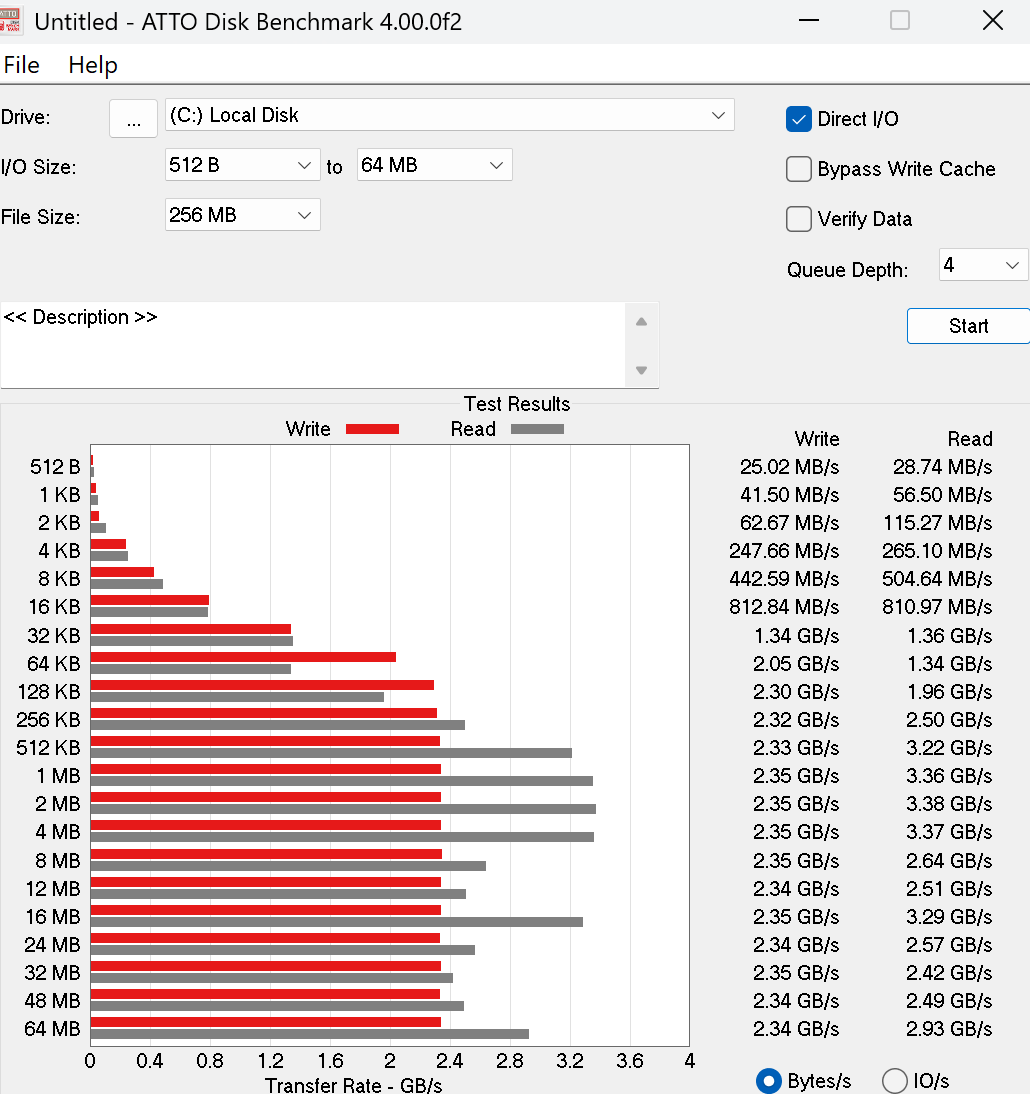Click the gray Read legend swatch
This screenshot has width=1030, height=1094.
[537, 429]
